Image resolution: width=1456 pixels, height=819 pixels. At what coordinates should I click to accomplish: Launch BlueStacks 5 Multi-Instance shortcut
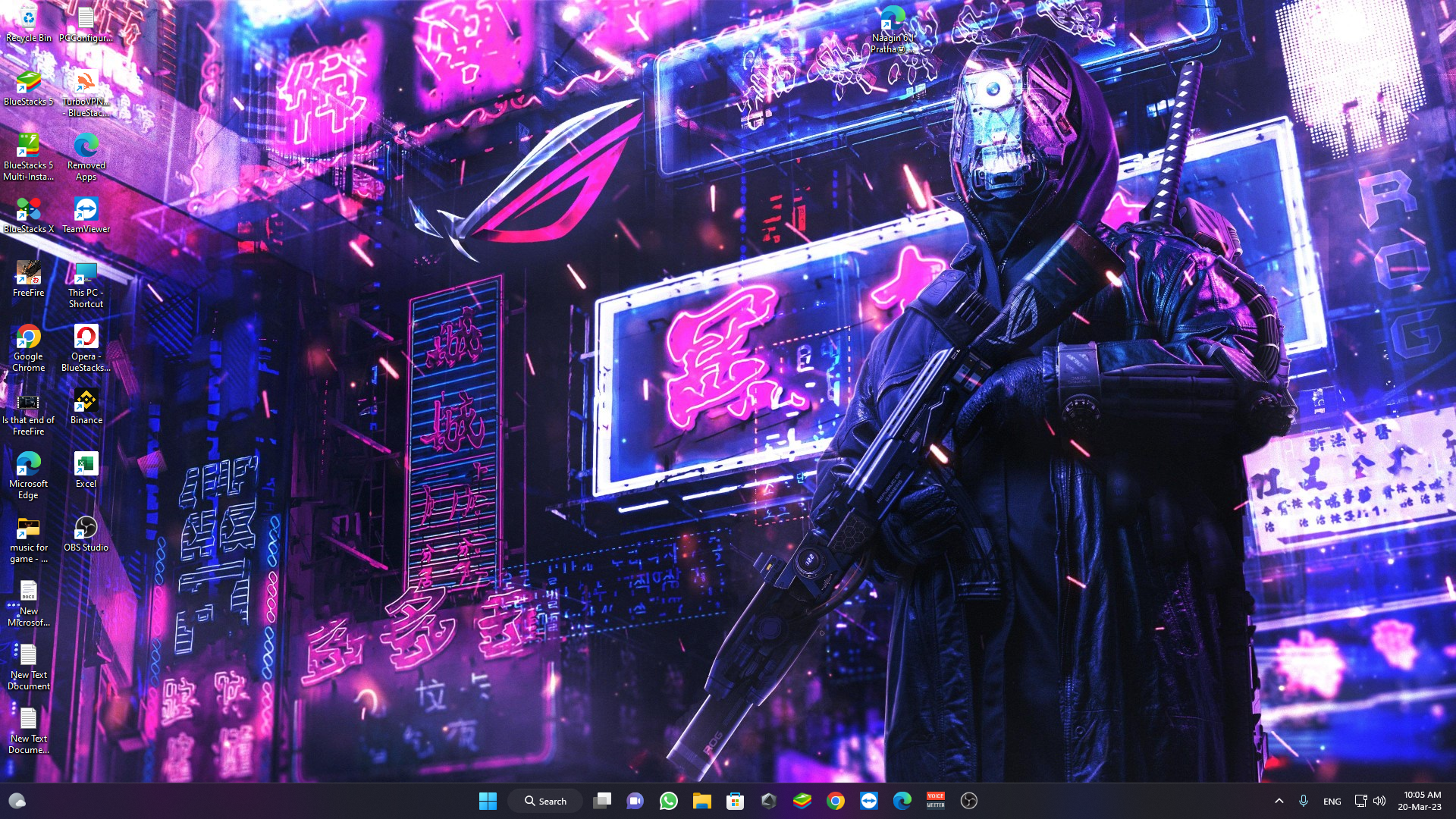click(x=28, y=156)
